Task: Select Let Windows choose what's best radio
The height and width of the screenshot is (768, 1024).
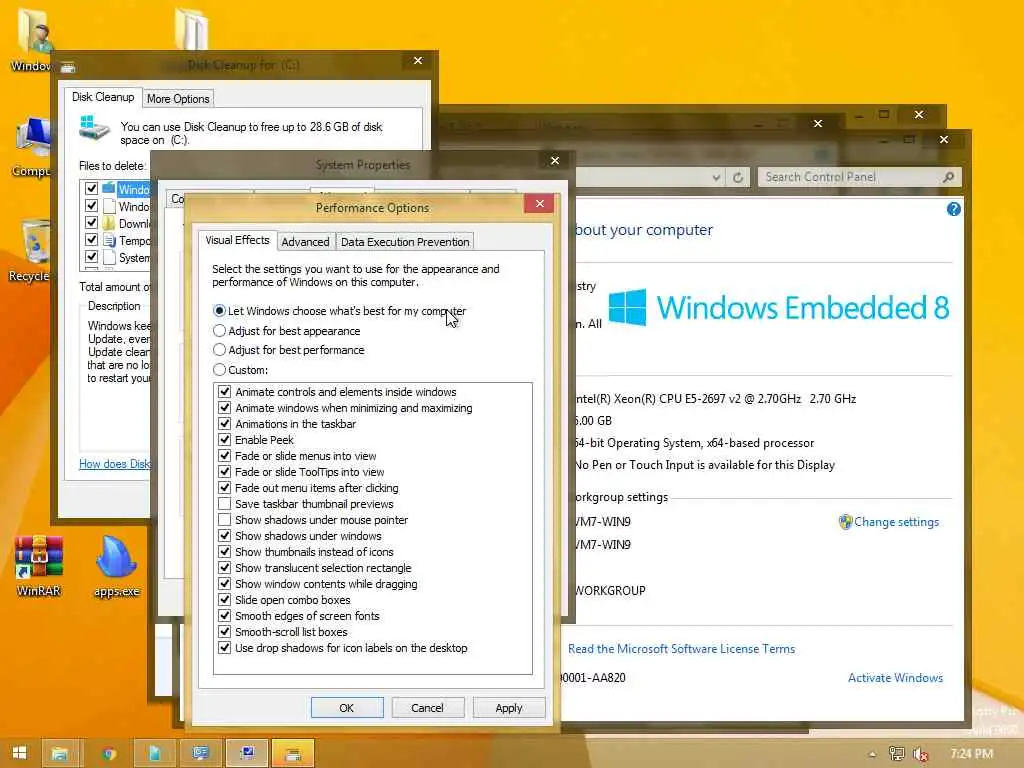Action: pos(219,311)
